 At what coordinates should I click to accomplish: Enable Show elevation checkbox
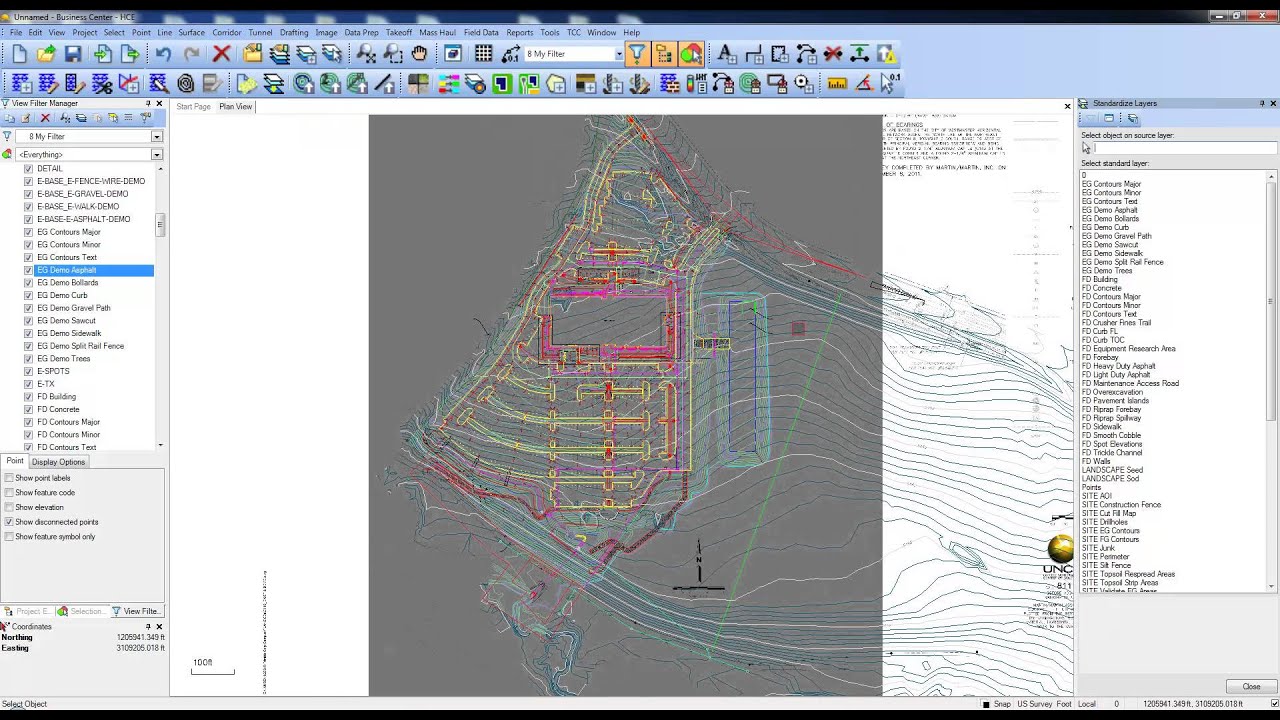click(x=9, y=507)
